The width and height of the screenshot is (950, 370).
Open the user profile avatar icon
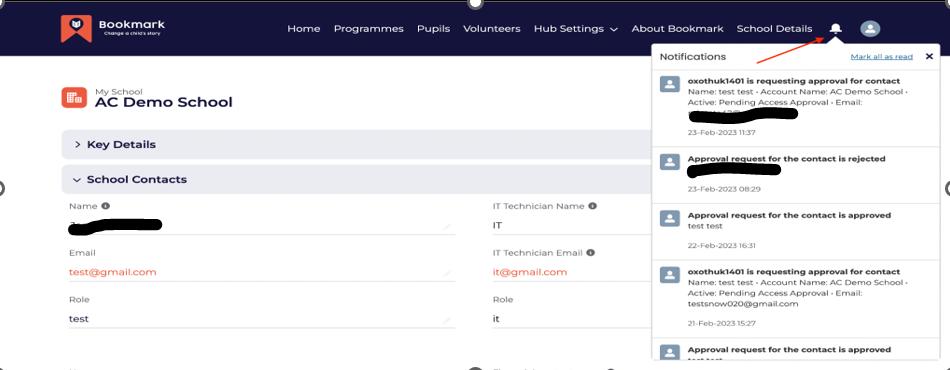point(870,28)
